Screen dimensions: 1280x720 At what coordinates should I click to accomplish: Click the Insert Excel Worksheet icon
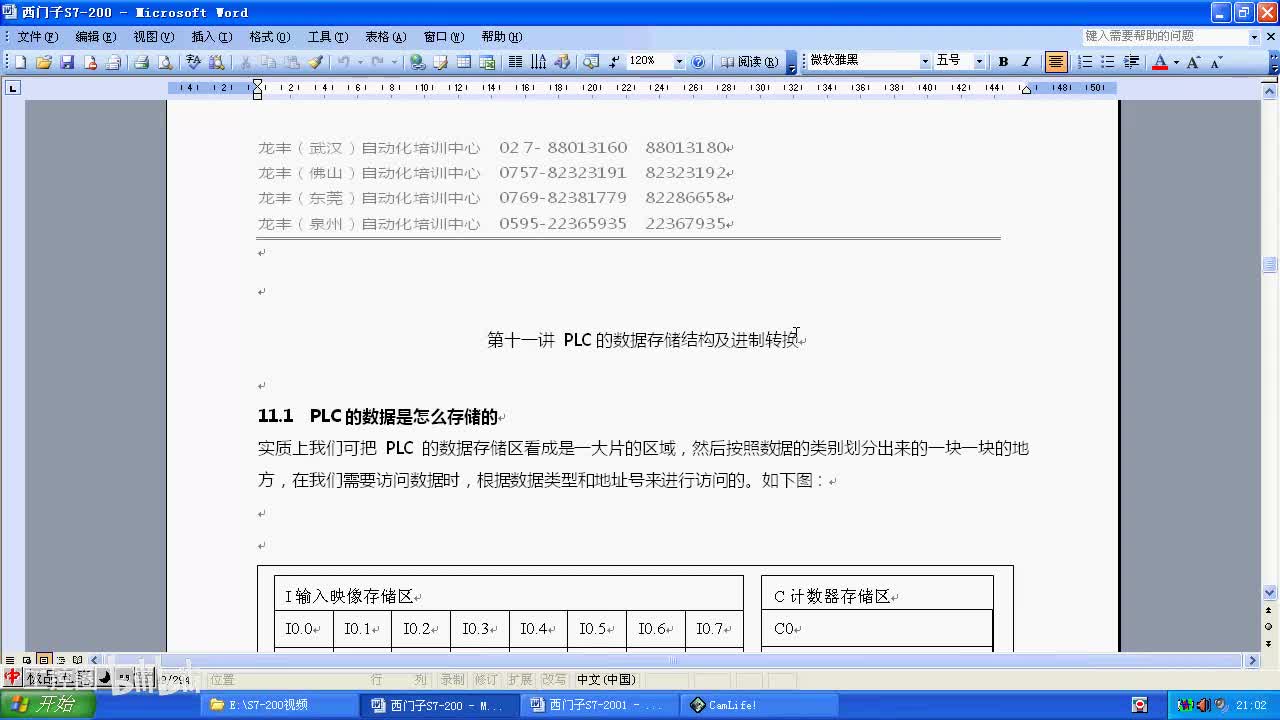pos(487,62)
